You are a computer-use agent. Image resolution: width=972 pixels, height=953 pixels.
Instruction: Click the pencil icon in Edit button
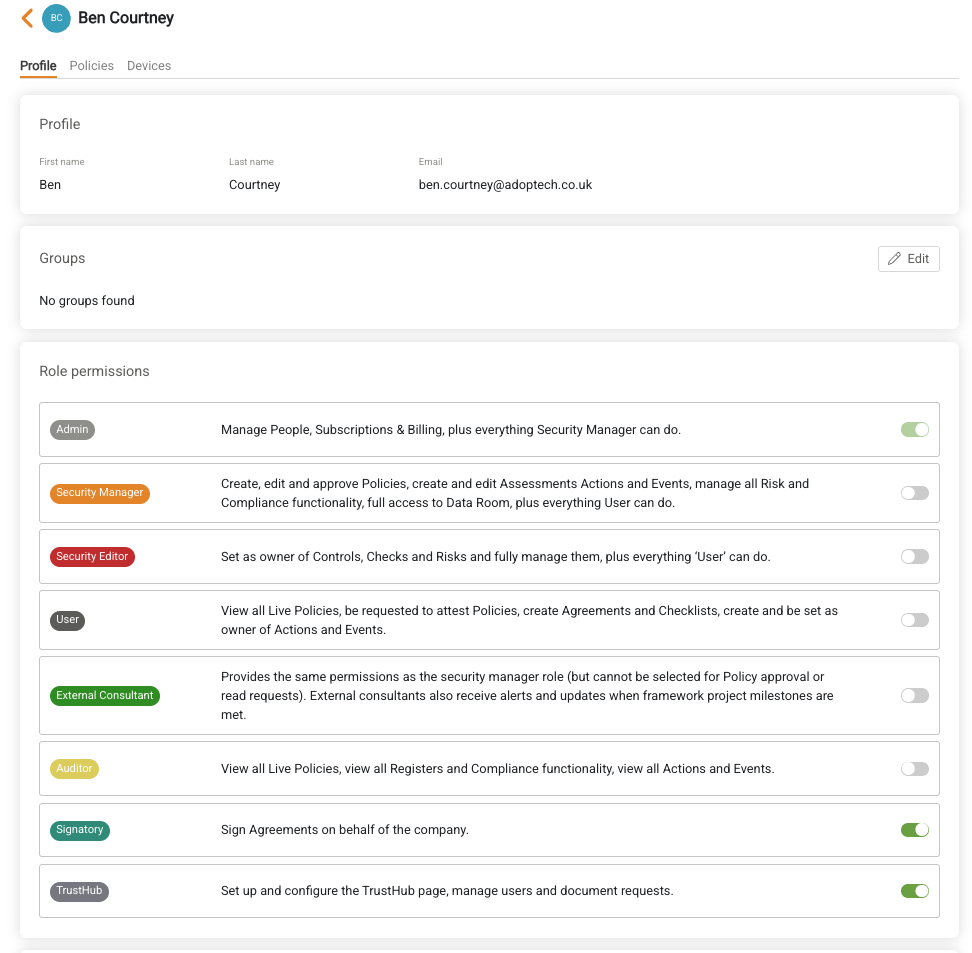894,259
